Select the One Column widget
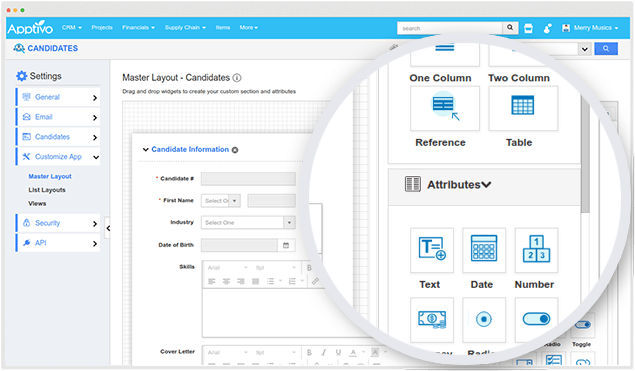 (x=445, y=55)
